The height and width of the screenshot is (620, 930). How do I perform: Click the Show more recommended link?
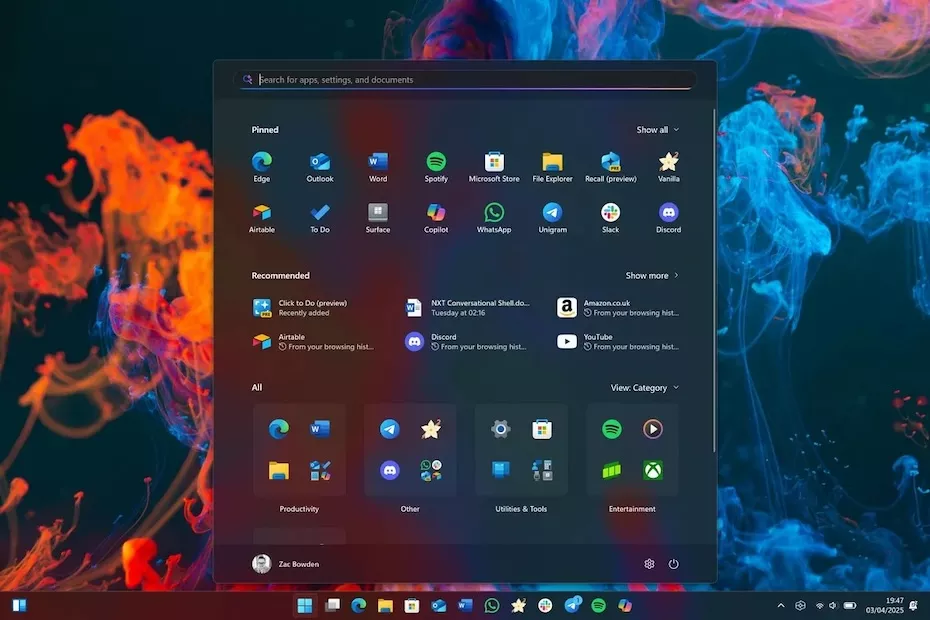pos(651,275)
